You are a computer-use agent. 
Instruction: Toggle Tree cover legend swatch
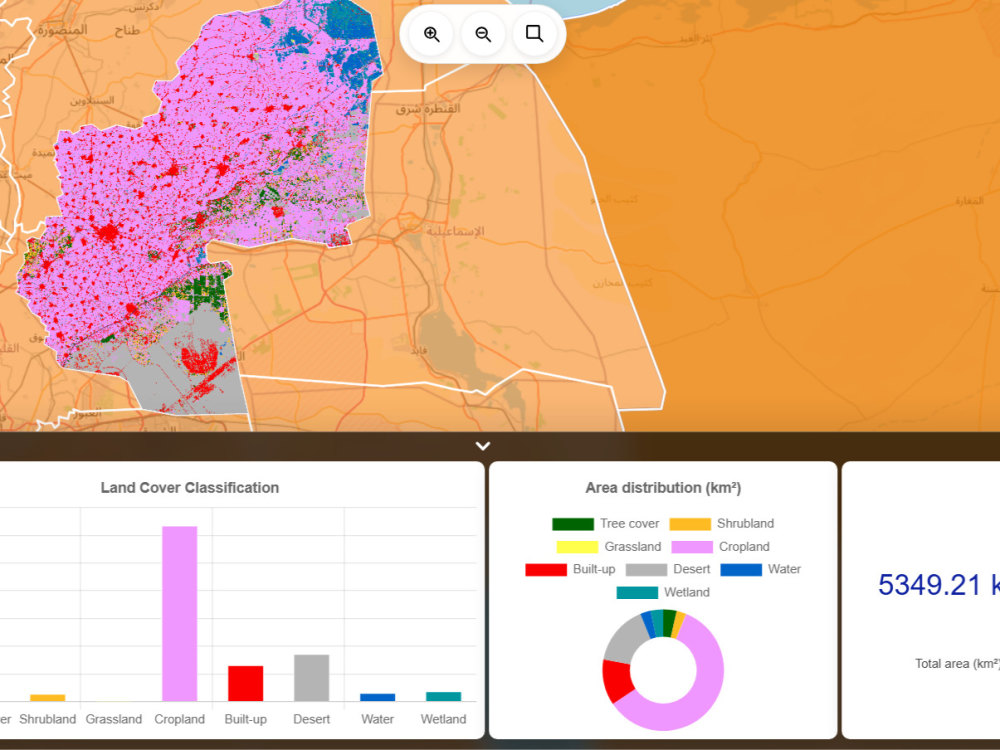click(x=573, y=524)
